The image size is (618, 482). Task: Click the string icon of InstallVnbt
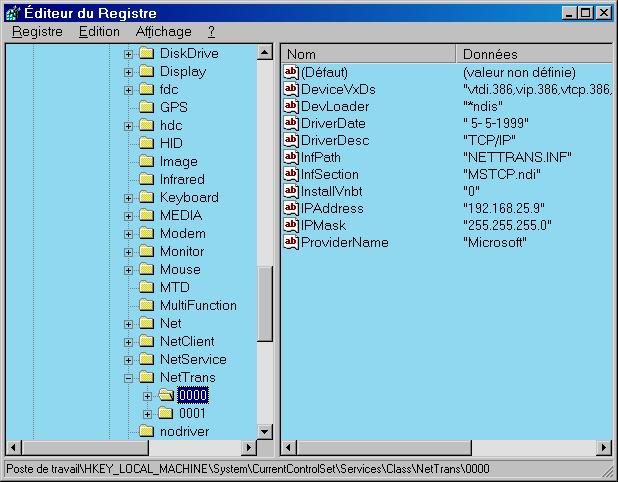(291, 191)
